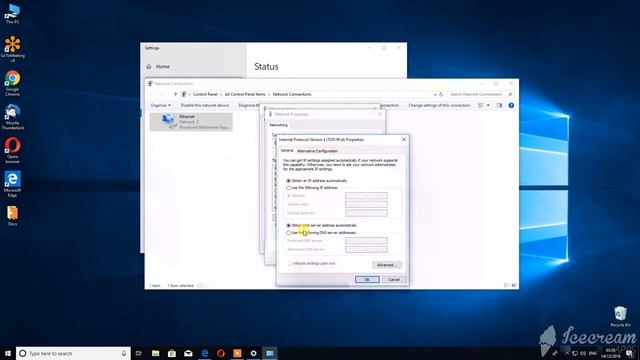This screenshot has width=640, height=360.
Task: Open Action Center notification icon
Action: [630, 353]
